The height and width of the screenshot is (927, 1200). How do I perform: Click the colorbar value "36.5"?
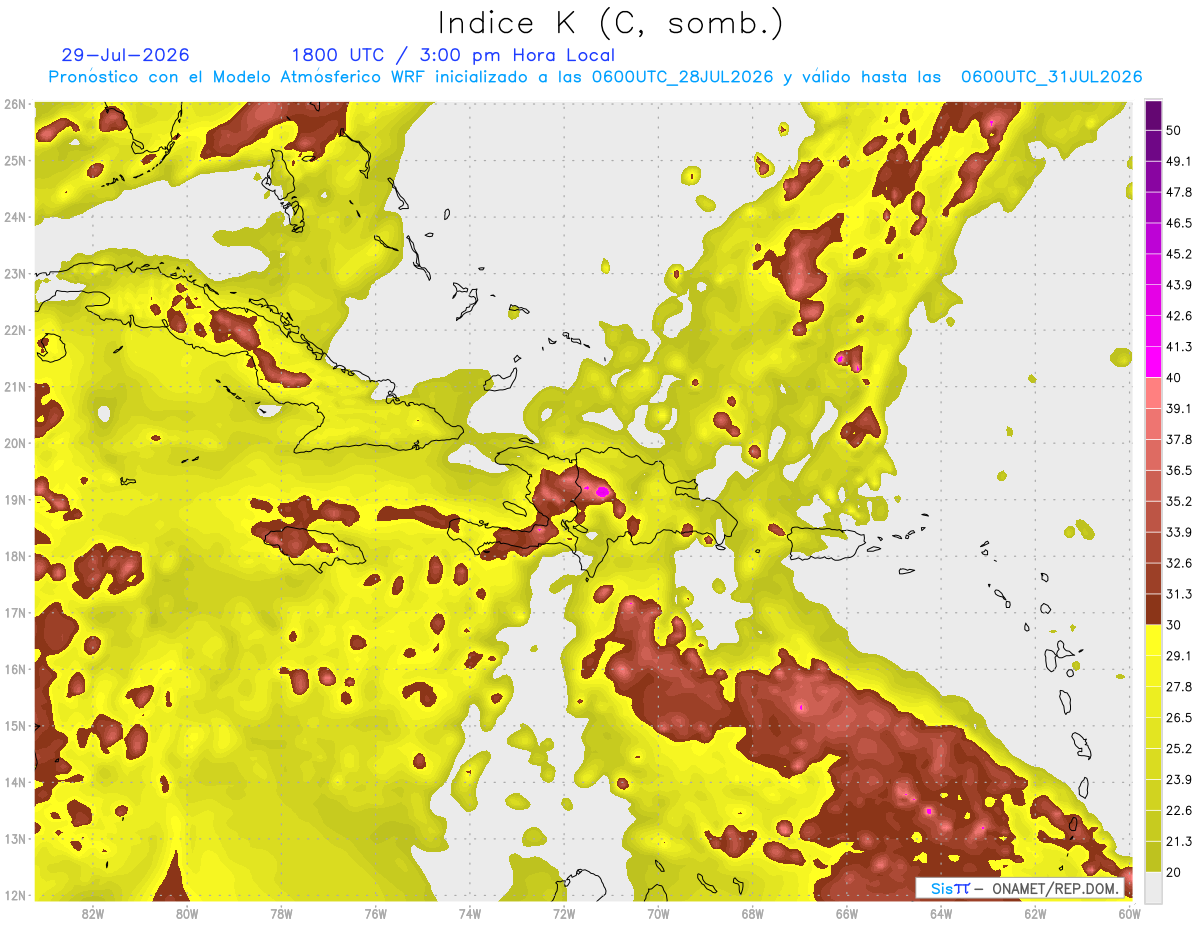(1179, 470)
